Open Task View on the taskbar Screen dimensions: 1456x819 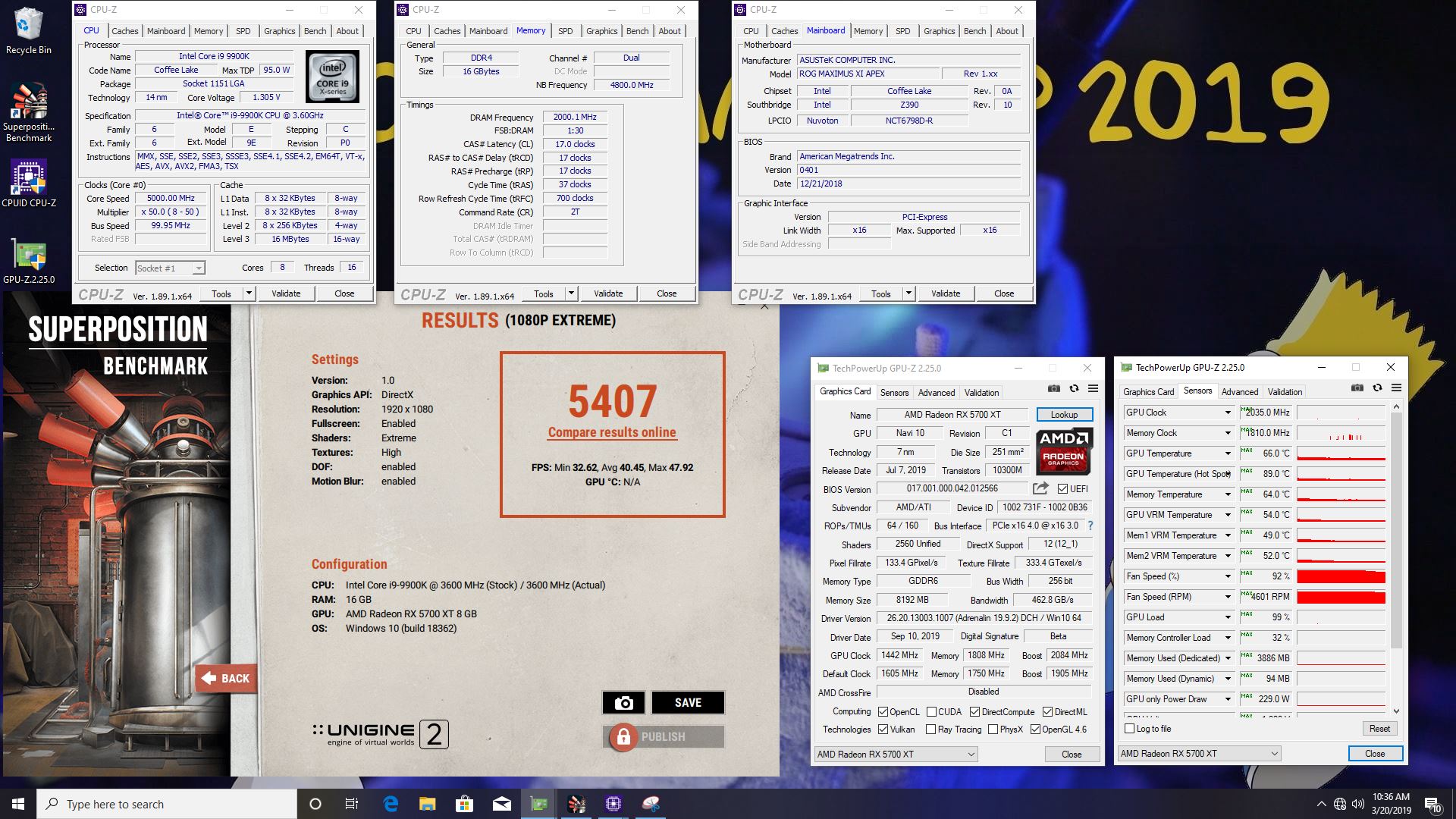click(x=352, y=804)
